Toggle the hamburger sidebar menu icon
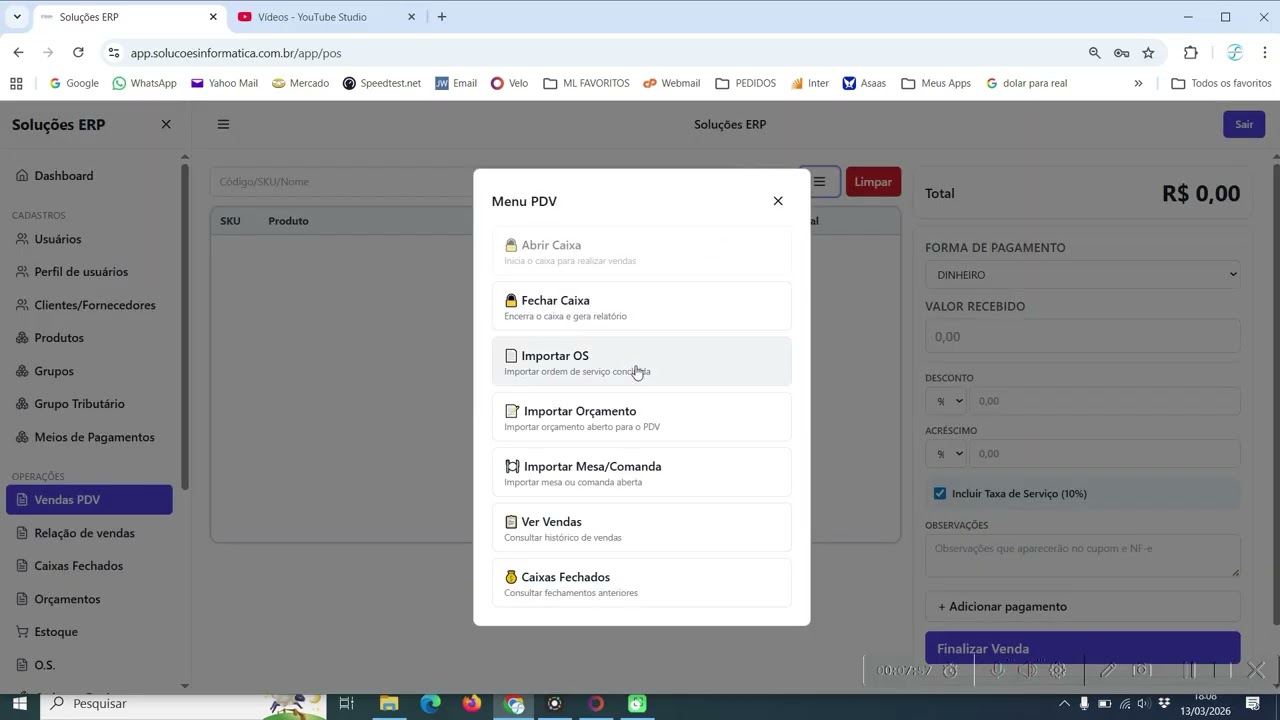1280x720 pixels. [x=223, y=124]
